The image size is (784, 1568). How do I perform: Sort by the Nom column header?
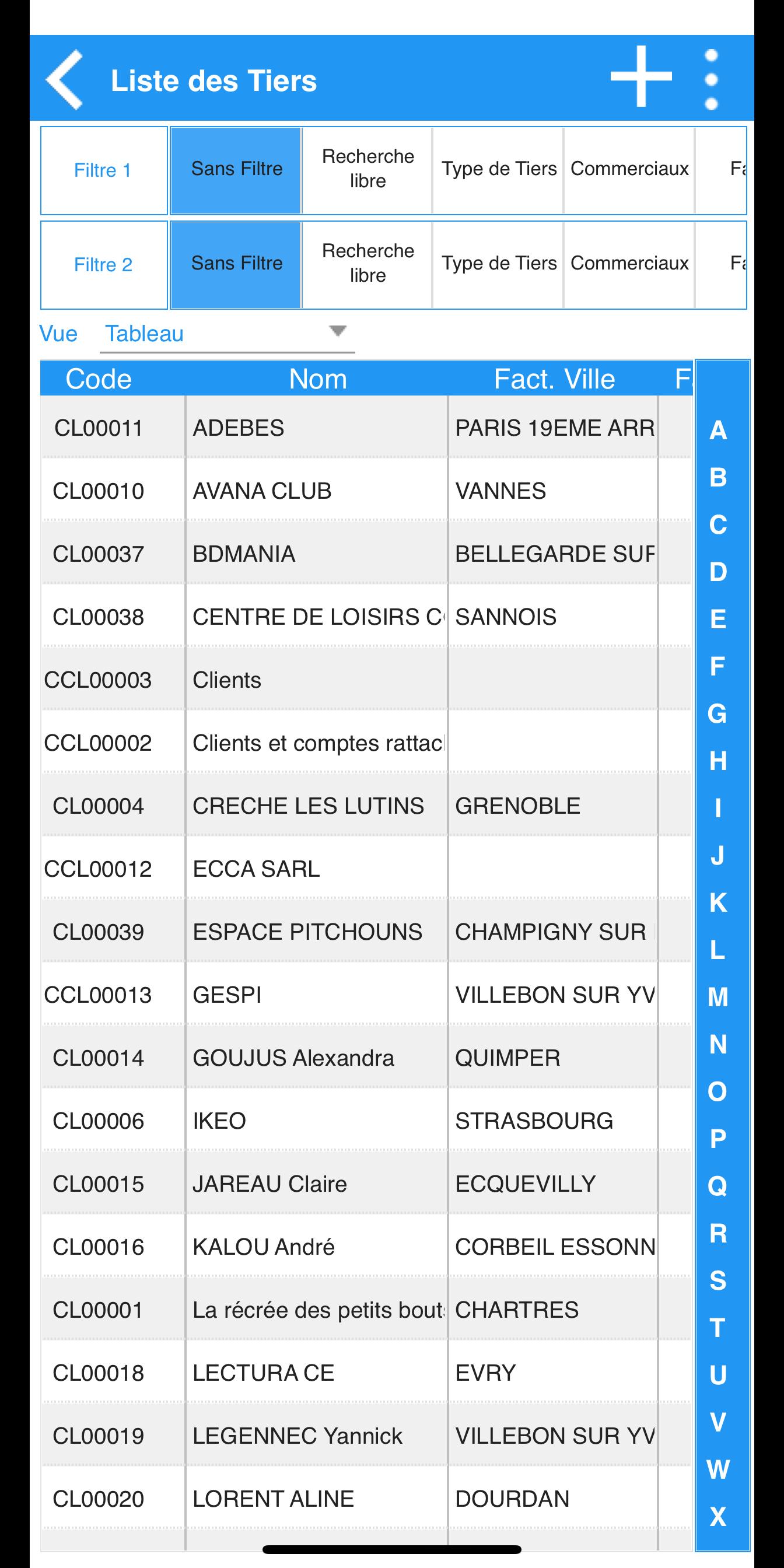(x=318, y=379)
